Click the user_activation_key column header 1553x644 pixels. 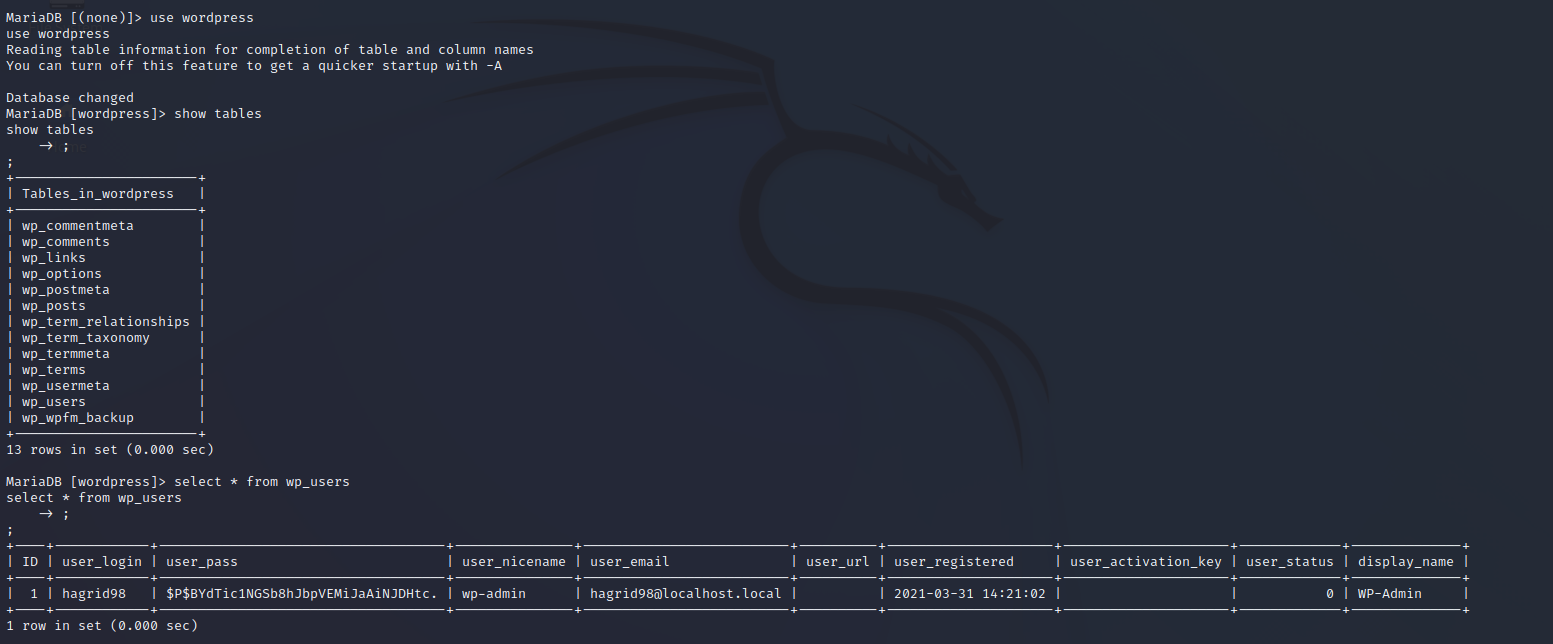(1146, 562)
